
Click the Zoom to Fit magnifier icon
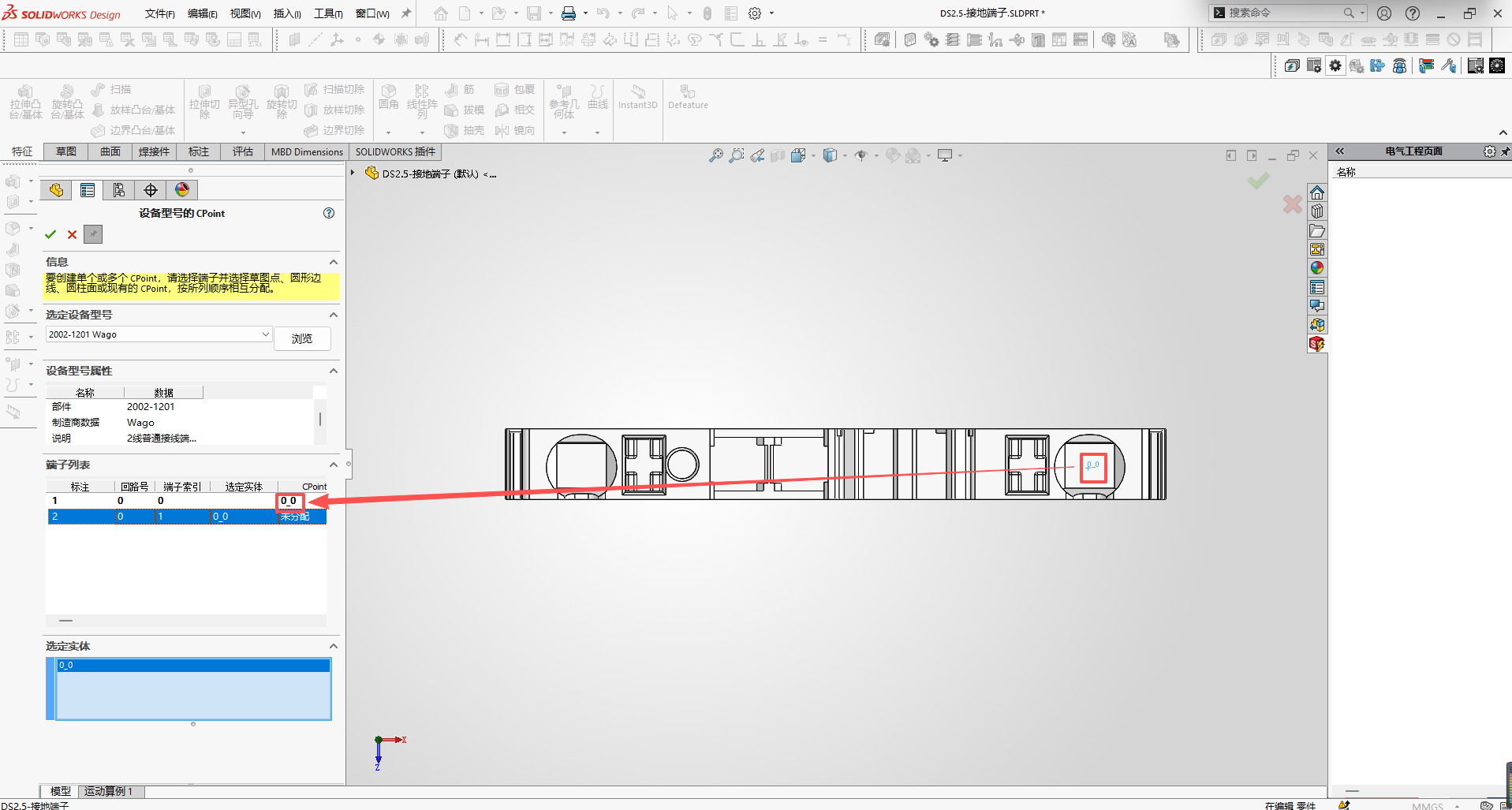tap(715, 156)
